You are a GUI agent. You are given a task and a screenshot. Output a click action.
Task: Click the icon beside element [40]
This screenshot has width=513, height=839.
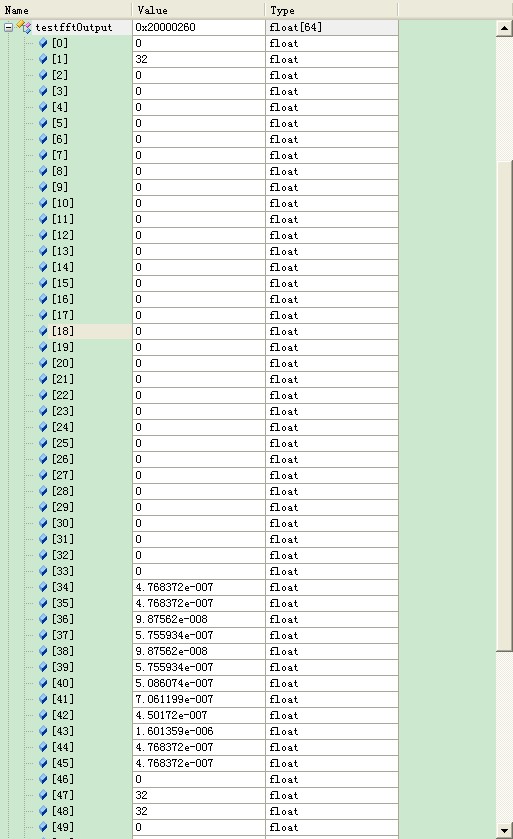[x=43, y=683]
